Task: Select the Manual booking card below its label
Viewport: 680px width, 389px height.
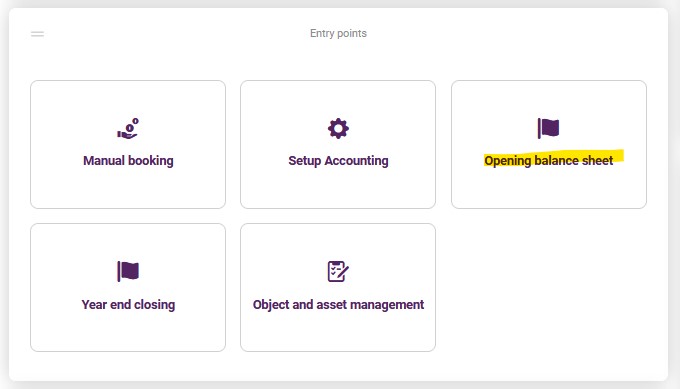Action: [128, 188]
